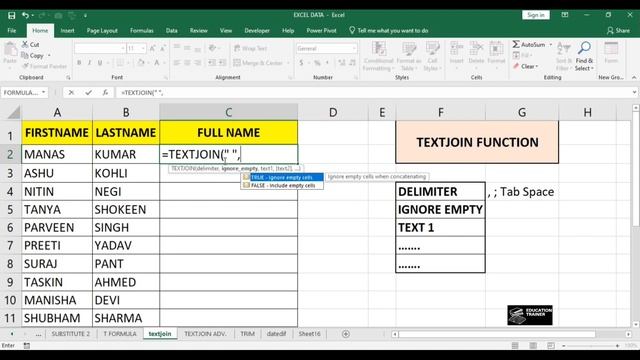Screen dimensions: 640x360
Task: Click Cell Styles icon
Action: 432,49
